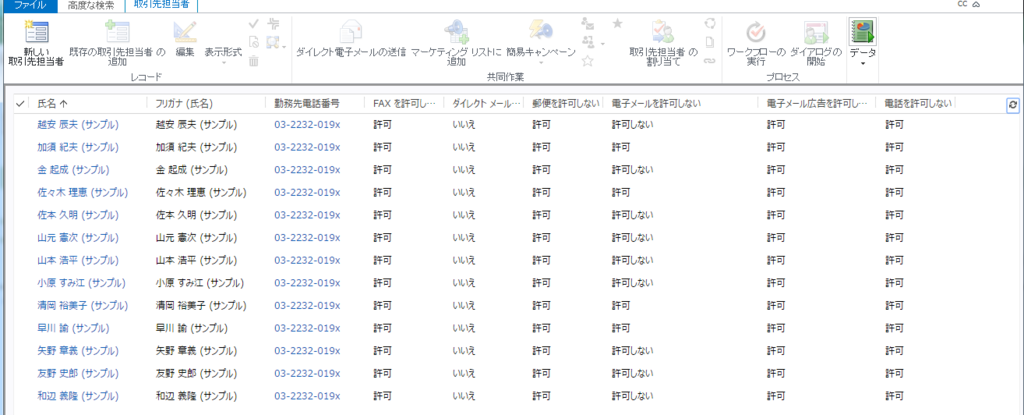The width and height of the screenshot is (1024, 415).
Task: Open the ファイル tab
Action: click(x=29, y=5)
